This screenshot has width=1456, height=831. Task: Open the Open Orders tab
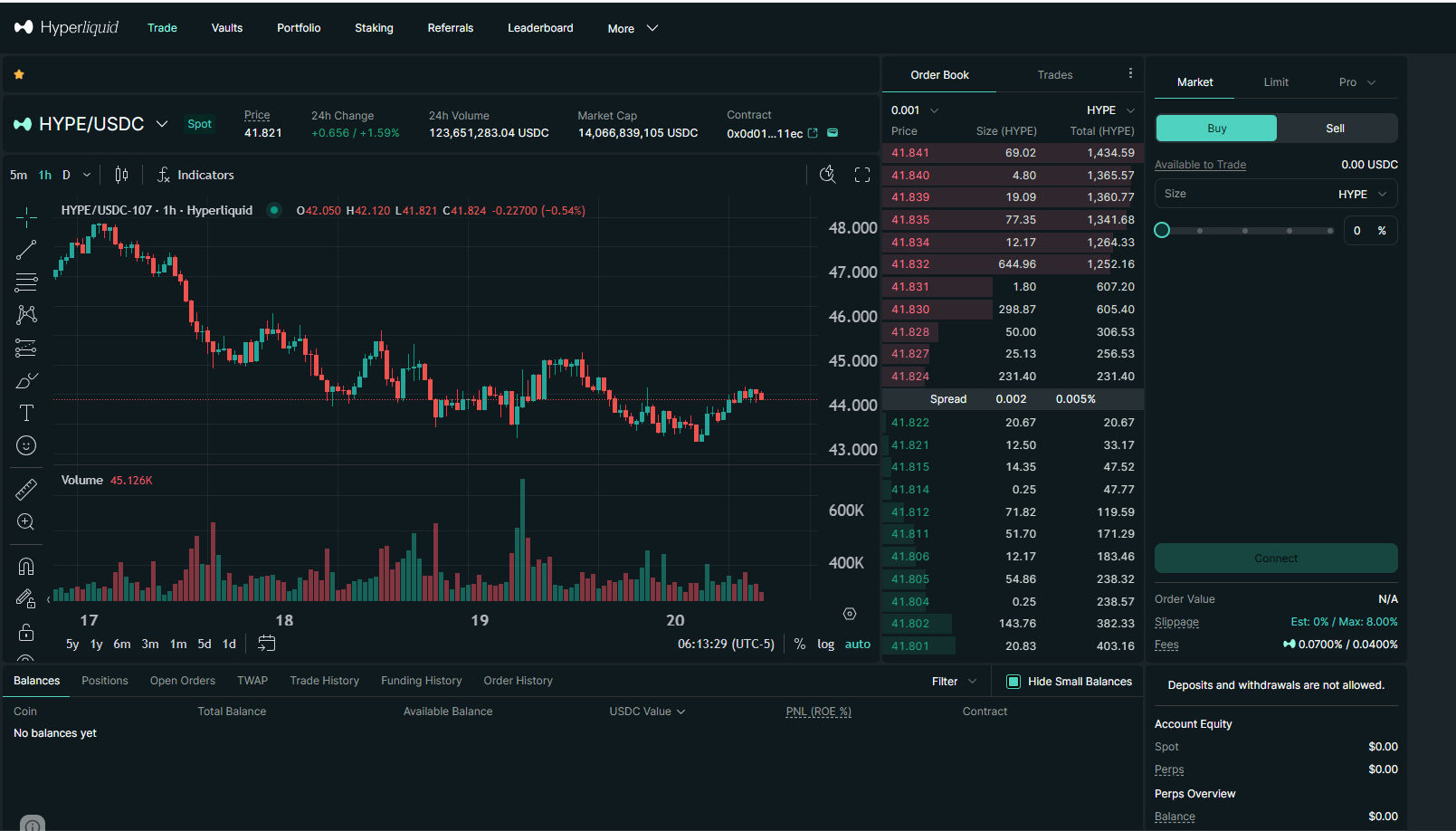(x=182, y=681)
